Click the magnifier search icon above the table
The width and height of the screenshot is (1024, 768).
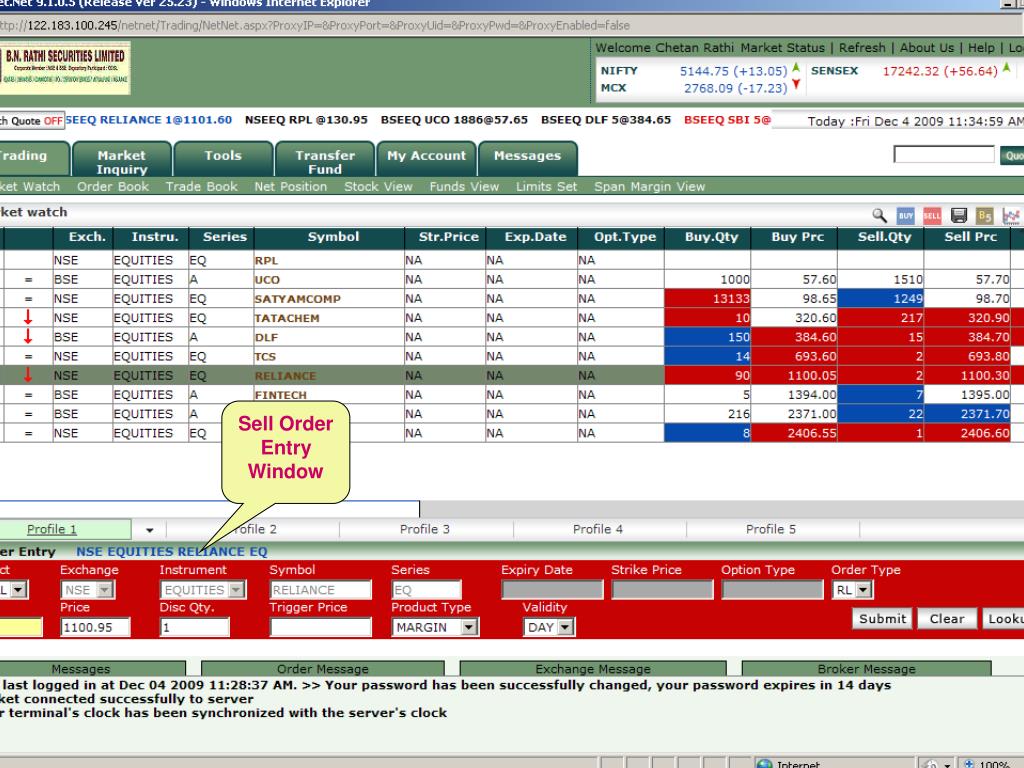pos(880,216)
